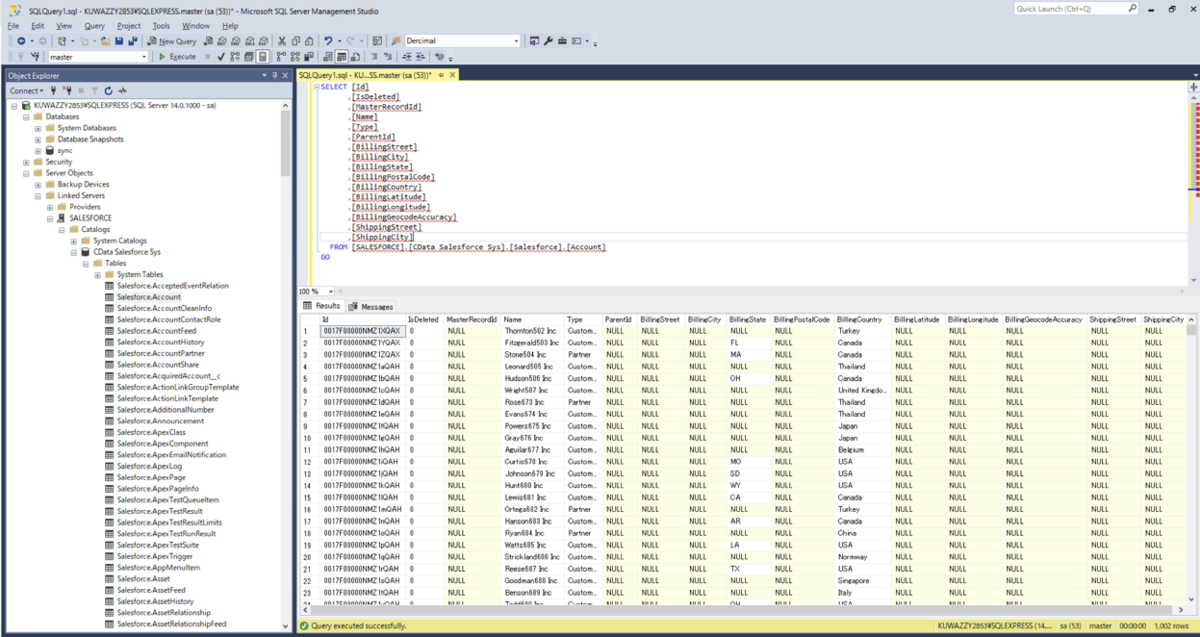This screenshot has height=637, width=1200.
Task: Click the BillingCountry column header
Action: point(862,319)
